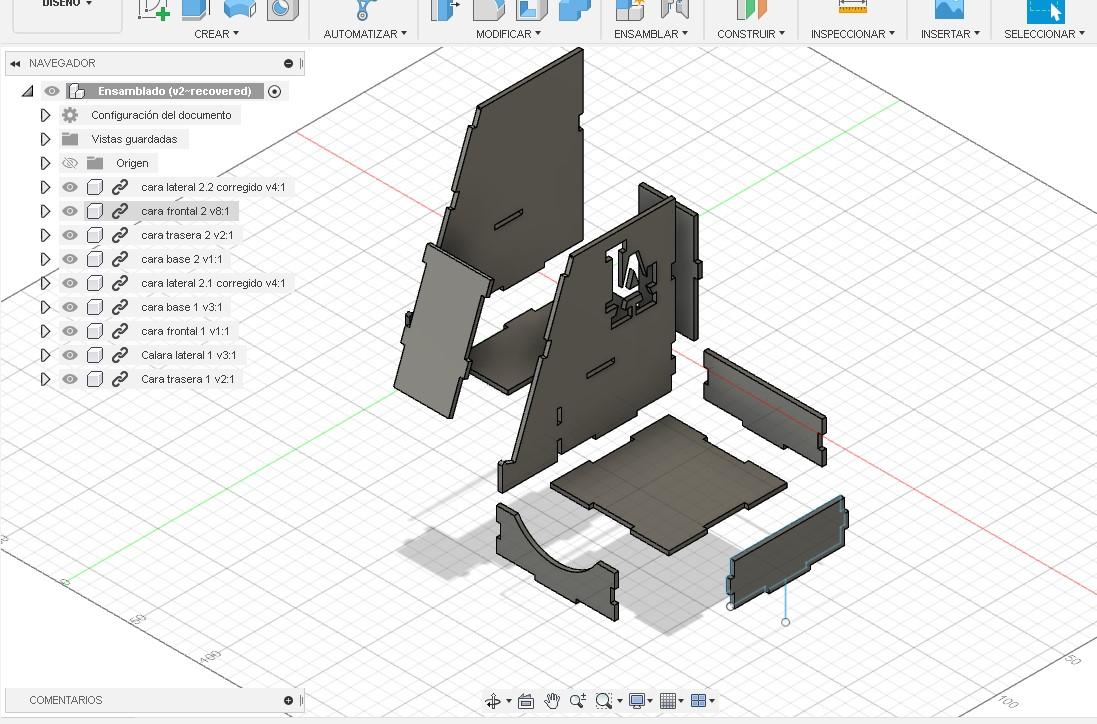The height and width of the screenshot is (724, 1097).
Task: Expand Configuración del documento node
Action: pos(45,115)
